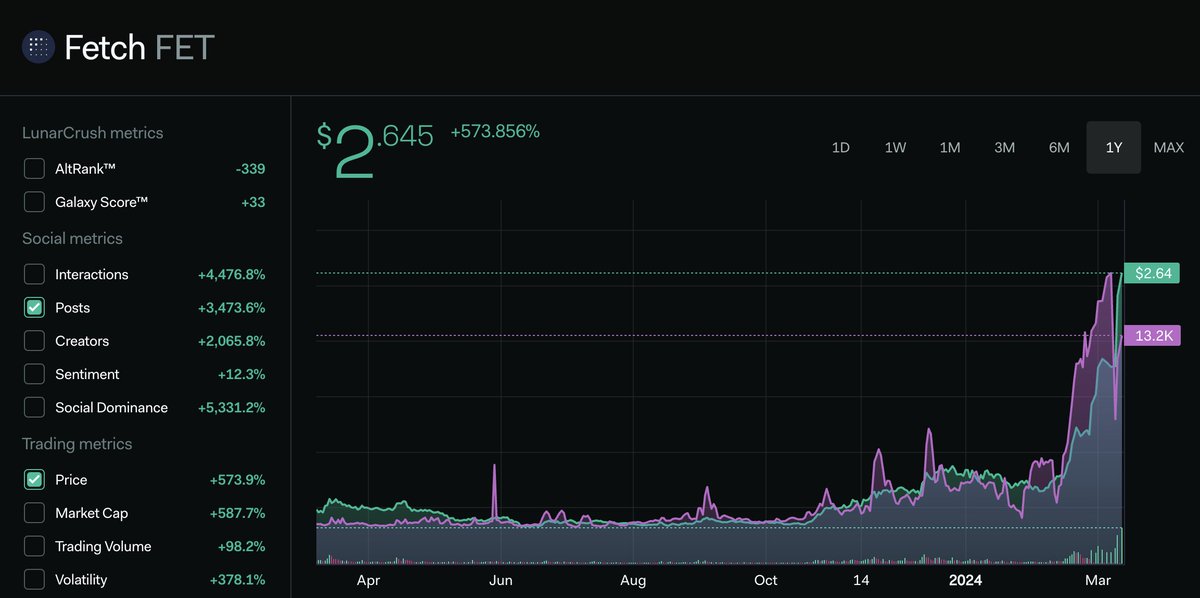
Task: Uncheck the Price checkbox
Action: click(34, 480)
